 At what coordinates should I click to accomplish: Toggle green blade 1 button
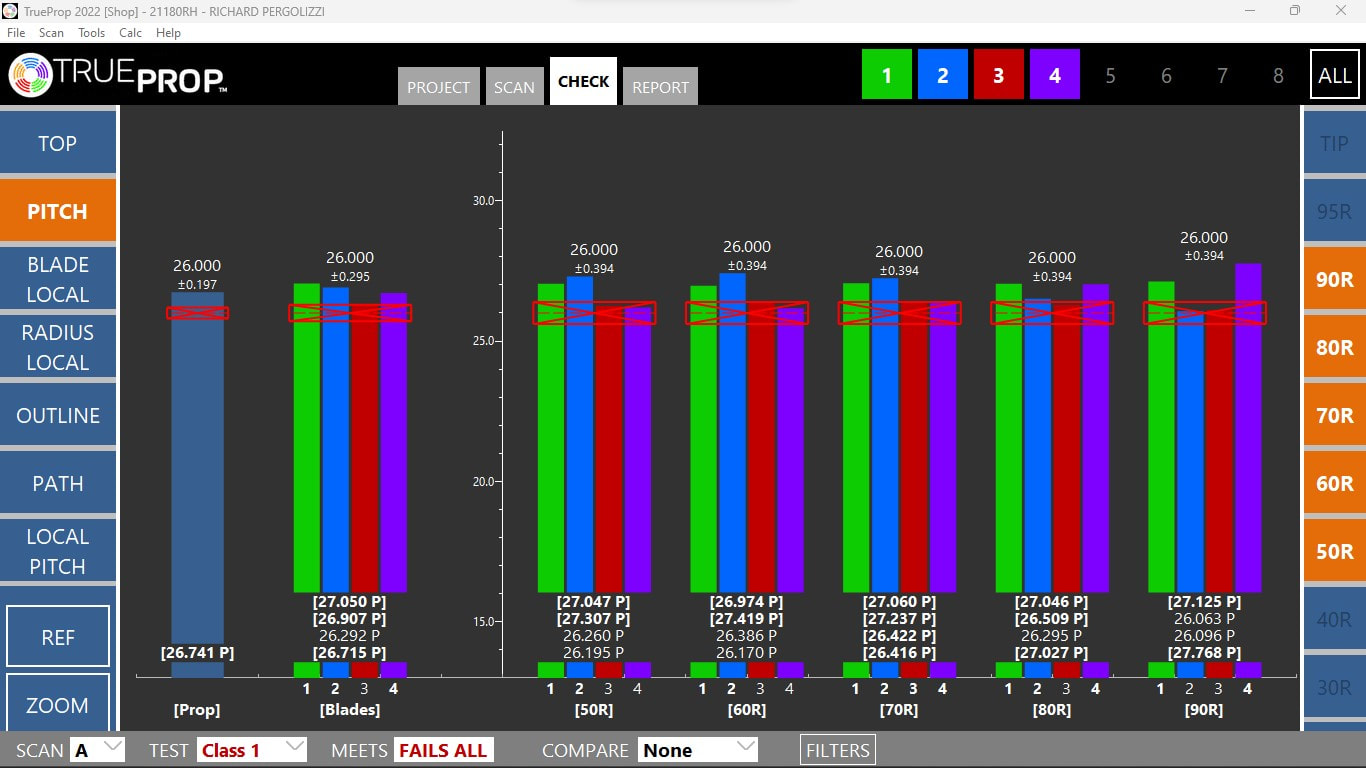click(886, 75)
